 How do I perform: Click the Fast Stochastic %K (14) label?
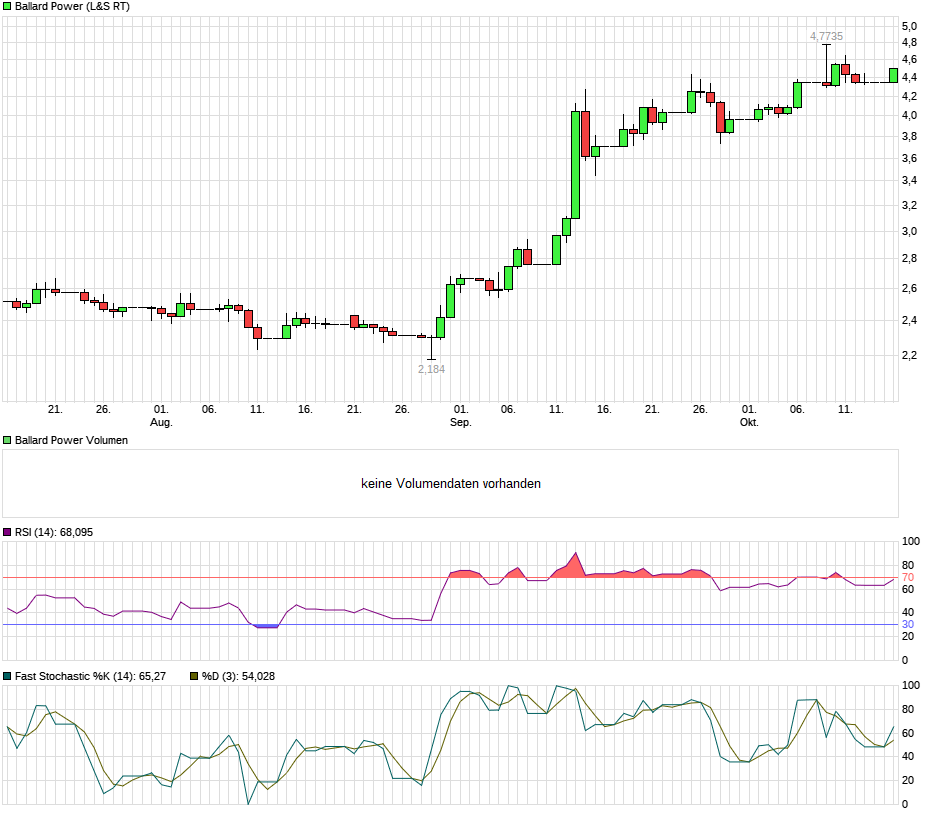click(90, 676)
